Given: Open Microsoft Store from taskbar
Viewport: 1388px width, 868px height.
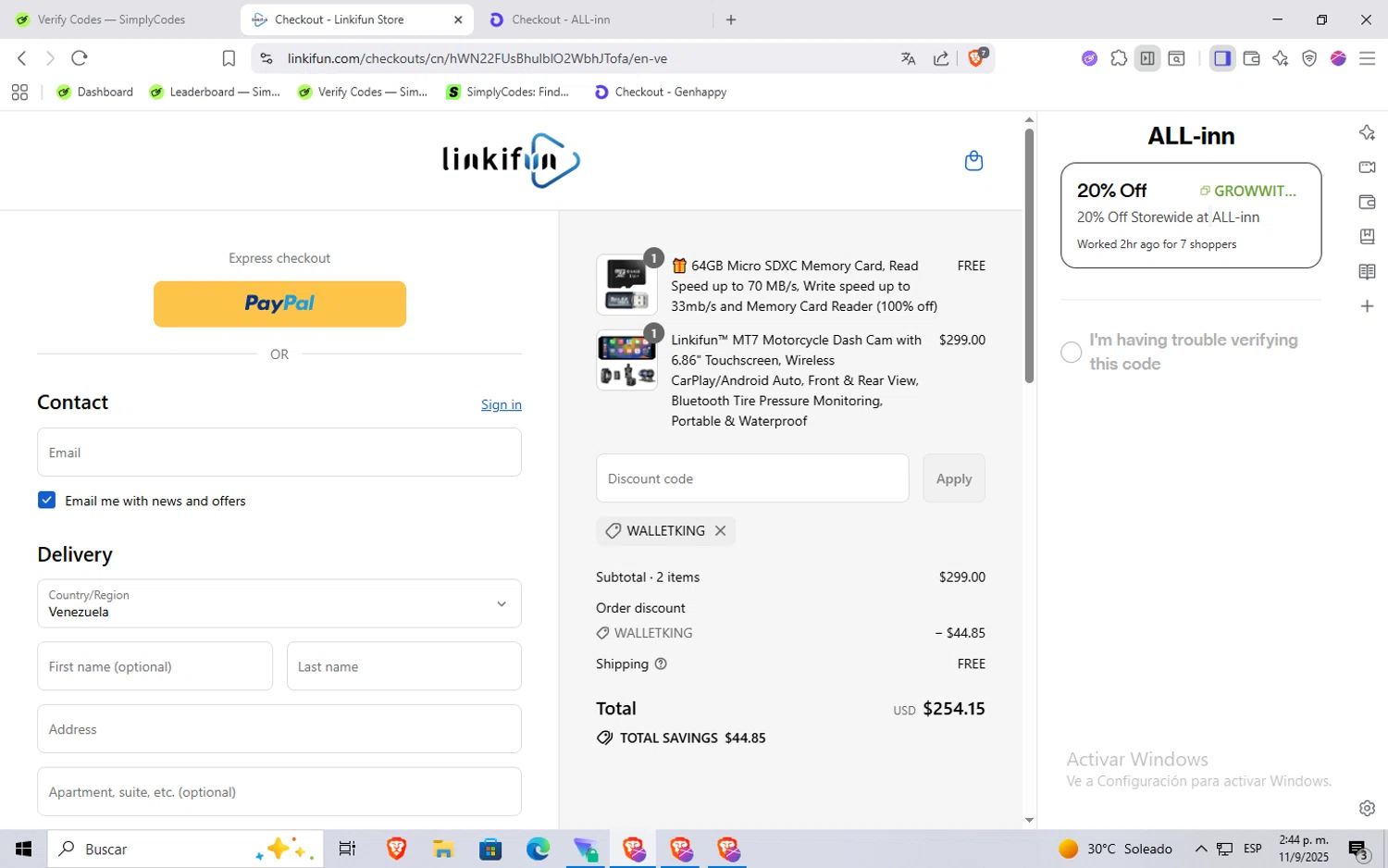Looking at the screenshot, I should [490, 849].
